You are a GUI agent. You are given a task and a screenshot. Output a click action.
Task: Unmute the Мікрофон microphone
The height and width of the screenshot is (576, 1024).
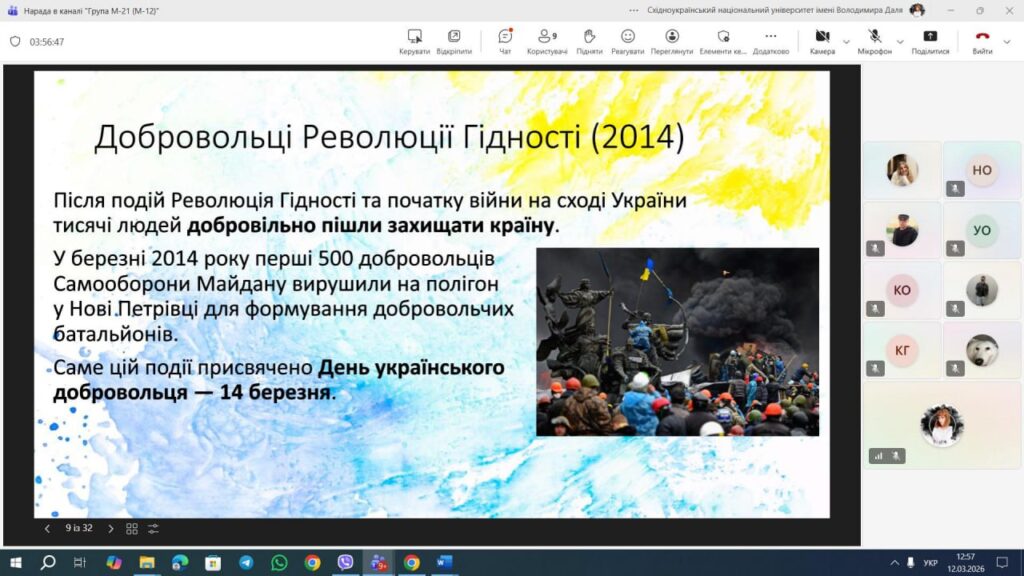(874, 41)
